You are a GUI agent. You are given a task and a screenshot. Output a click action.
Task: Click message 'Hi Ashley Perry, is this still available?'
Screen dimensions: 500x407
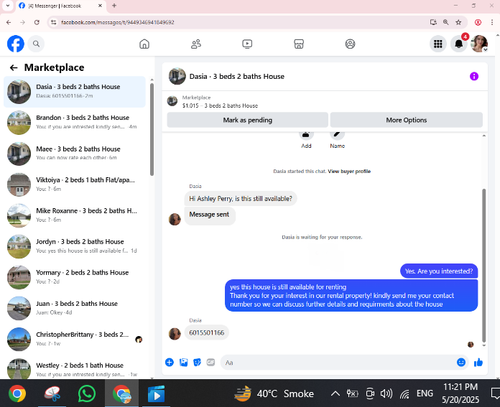pos(240,199)
